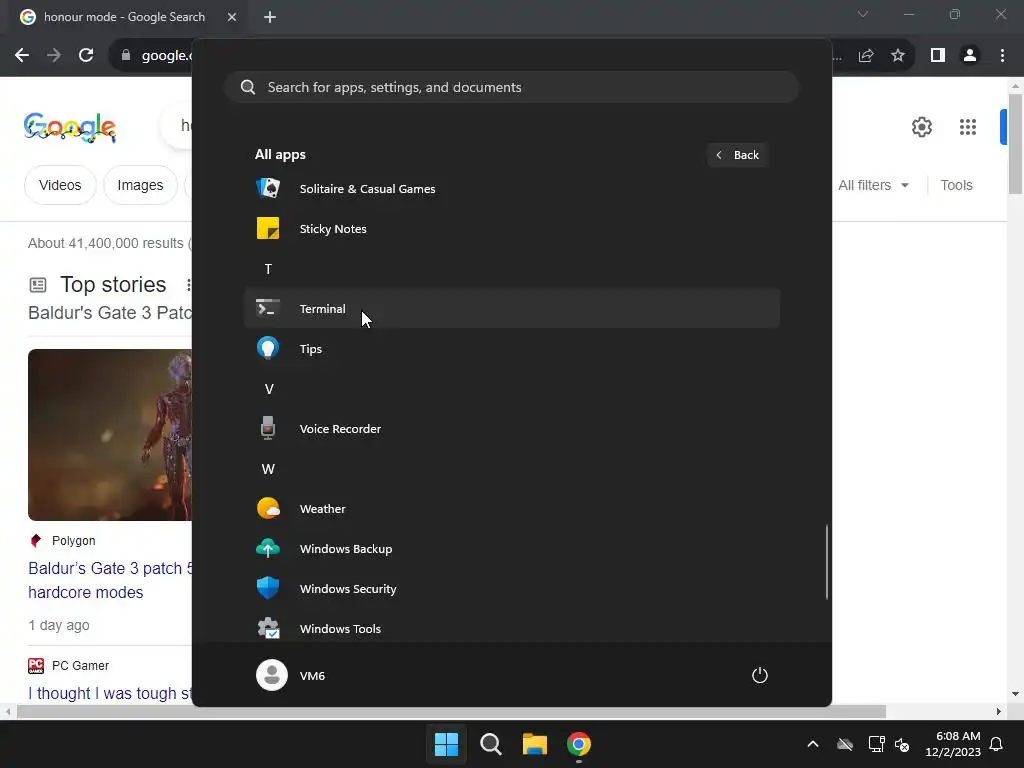The image size is (1024, 768).
Task: Click the OneDrive cloud tray icon
Action: click(845, 744)
